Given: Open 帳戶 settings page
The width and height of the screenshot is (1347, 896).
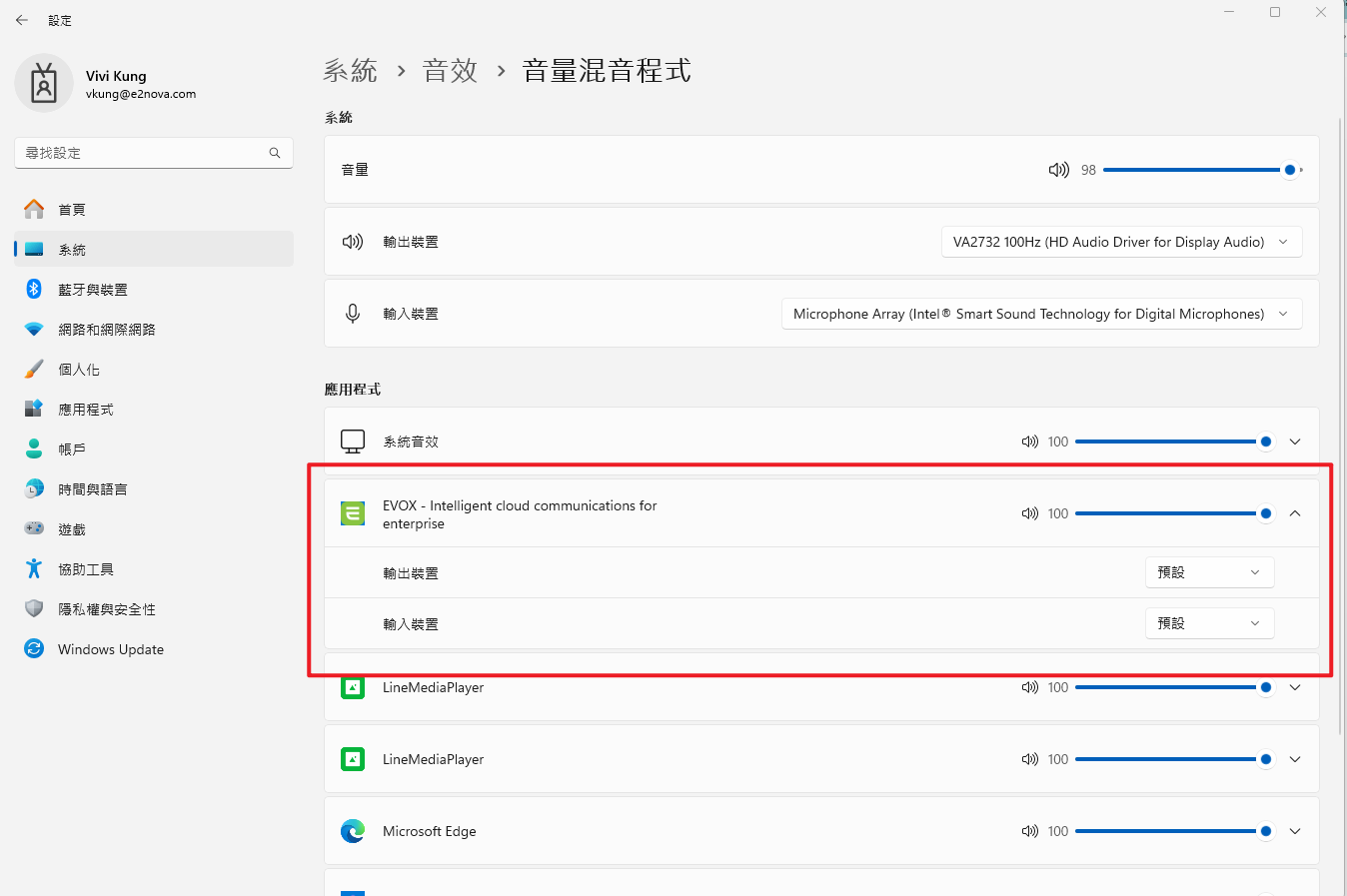Looking at the screenshot, I should click(x=154, y=448).
